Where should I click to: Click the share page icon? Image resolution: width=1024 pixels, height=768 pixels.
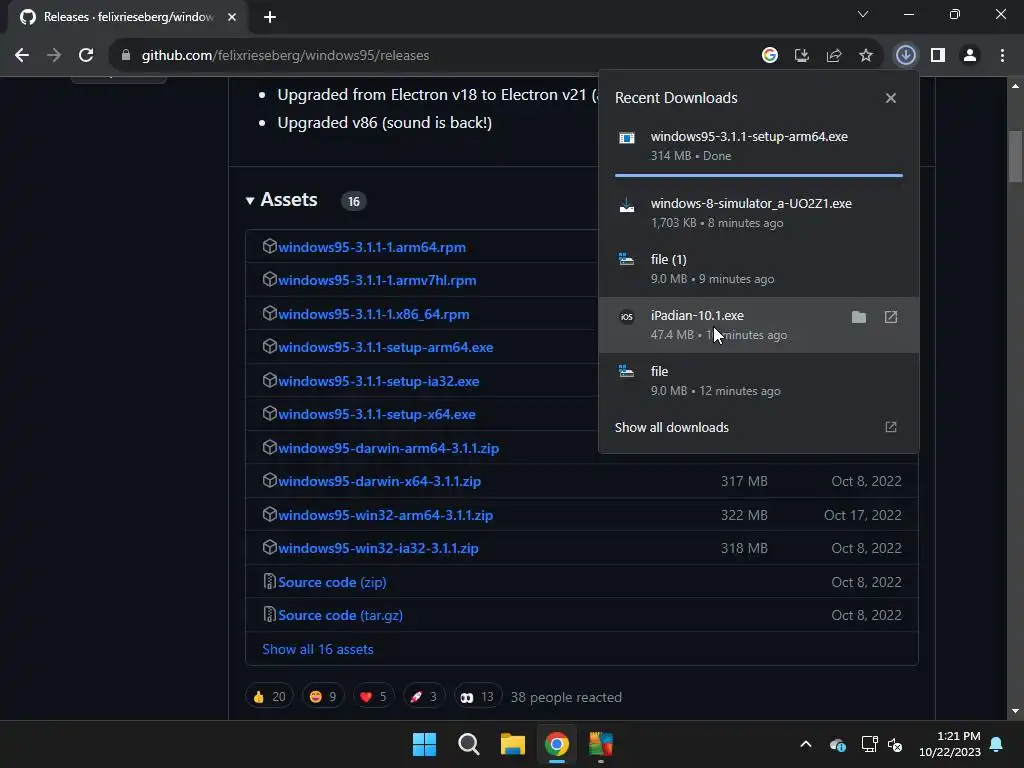833,55
